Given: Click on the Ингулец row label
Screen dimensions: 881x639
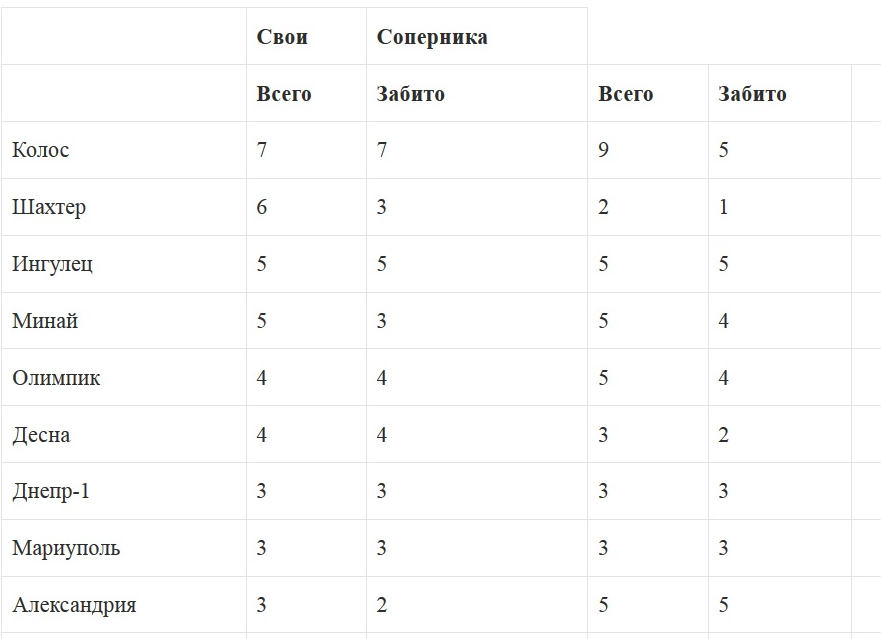Looking at the screenshot, I should point(52,265).
